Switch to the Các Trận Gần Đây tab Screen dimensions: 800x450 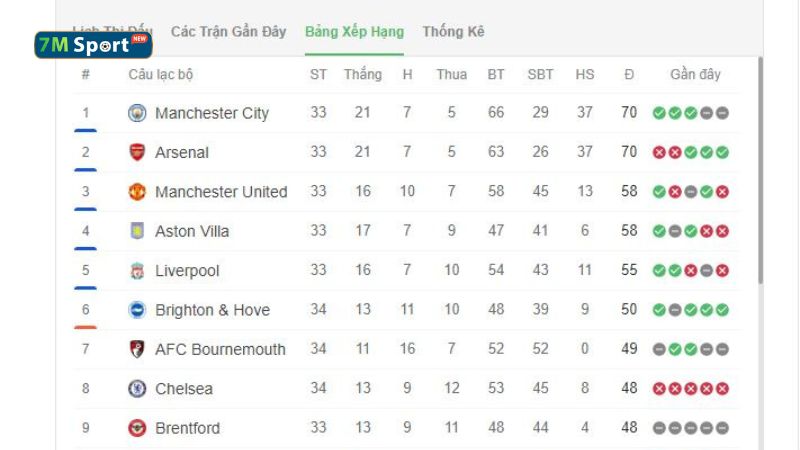click(x=228, y=32)
